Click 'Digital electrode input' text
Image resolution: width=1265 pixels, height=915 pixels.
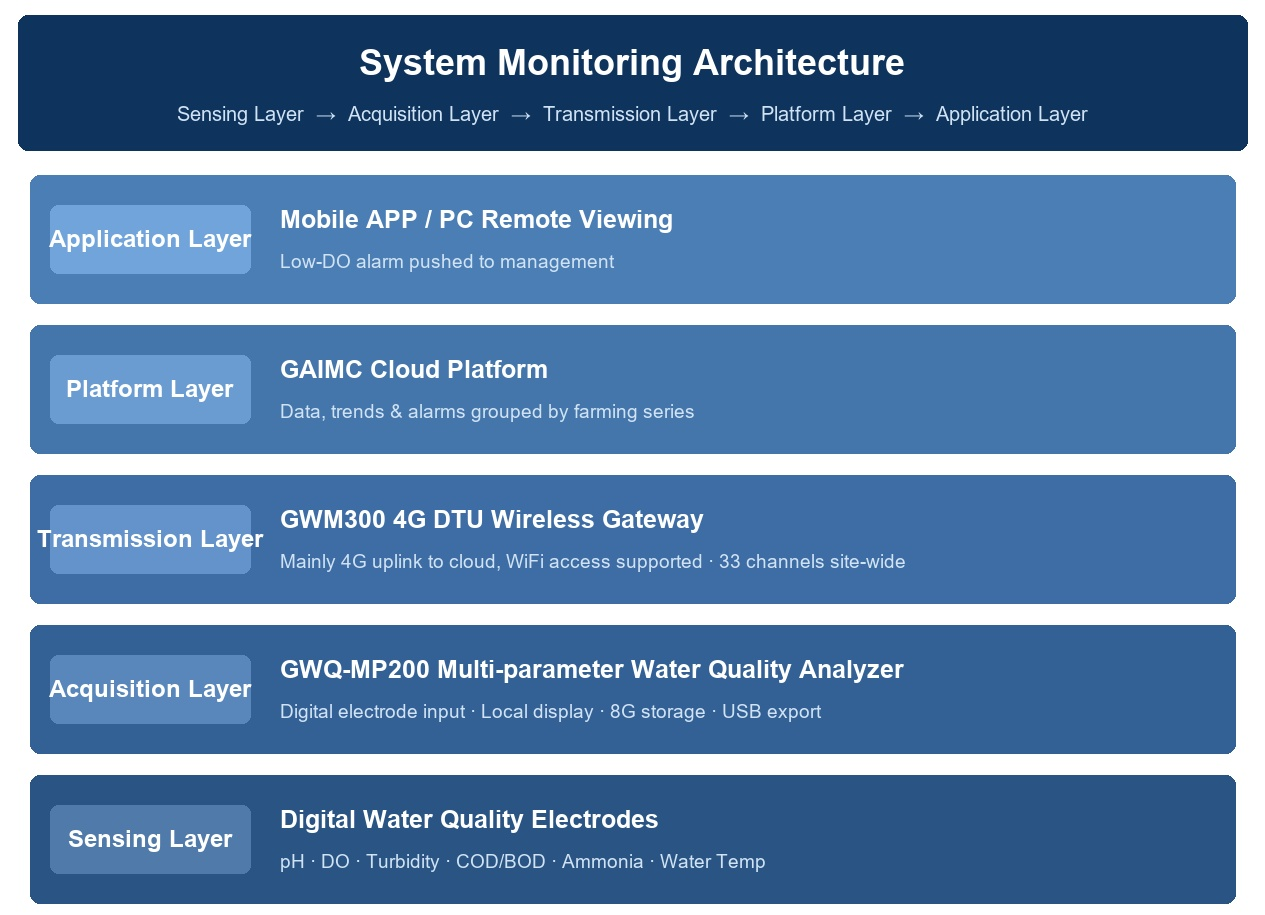[373, 712]
